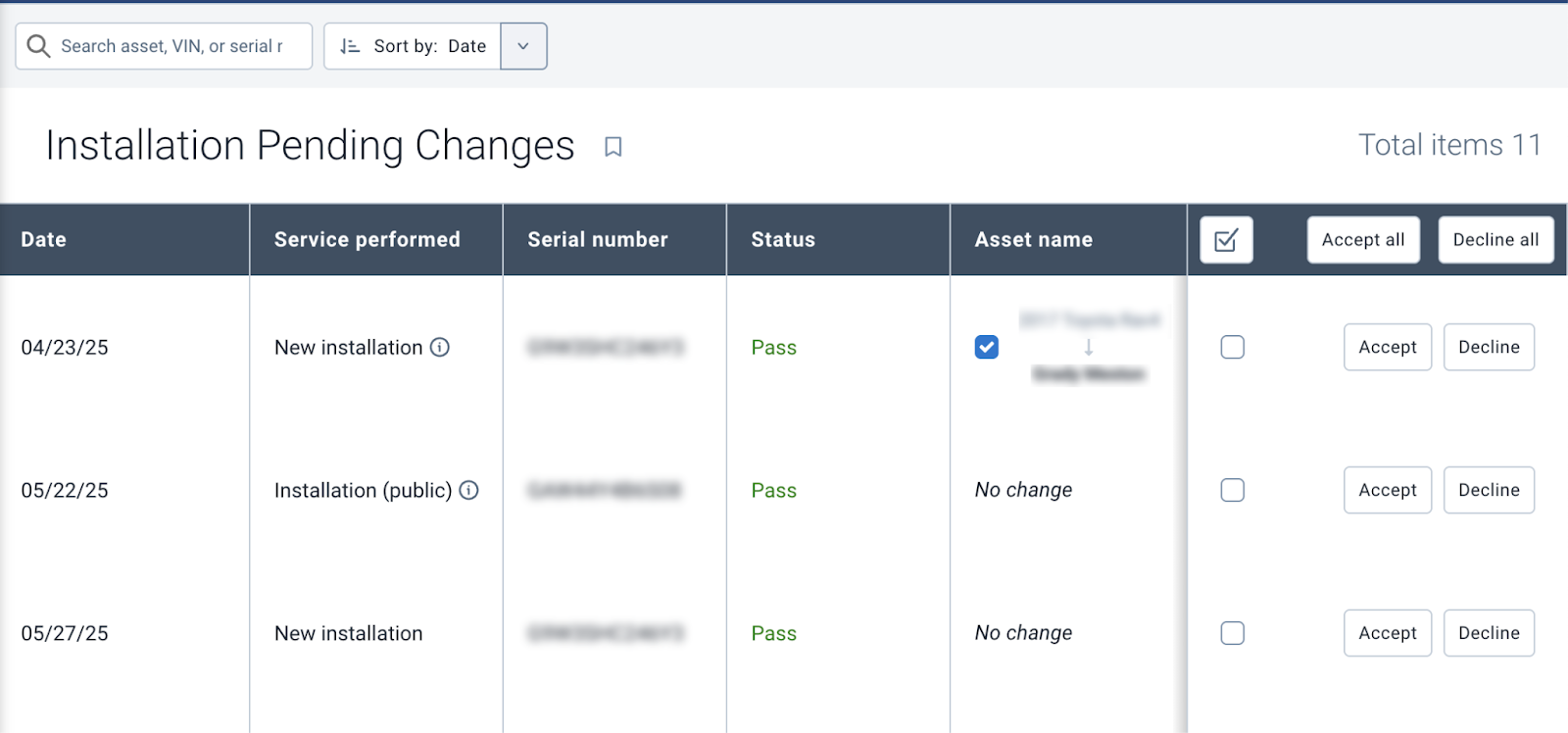
Task: Click the Sort by: Date button
Action: [x=414, y=46]
